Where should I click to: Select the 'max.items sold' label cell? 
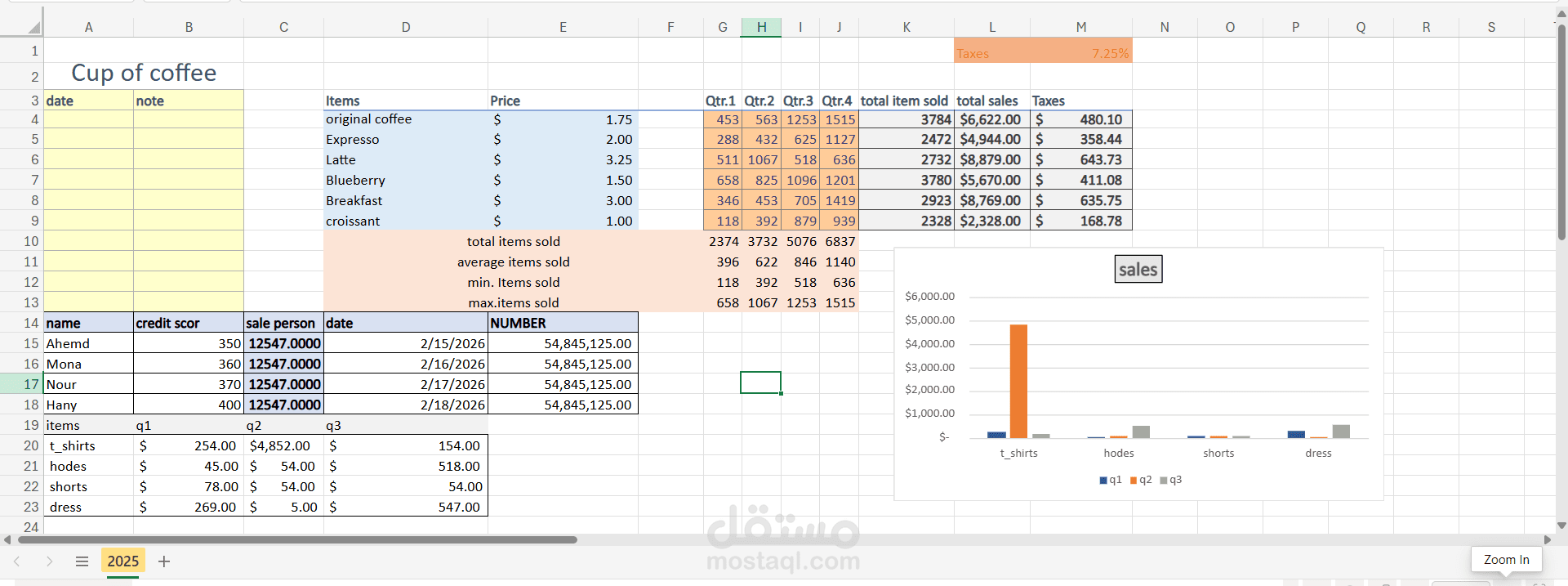[514, 303]
